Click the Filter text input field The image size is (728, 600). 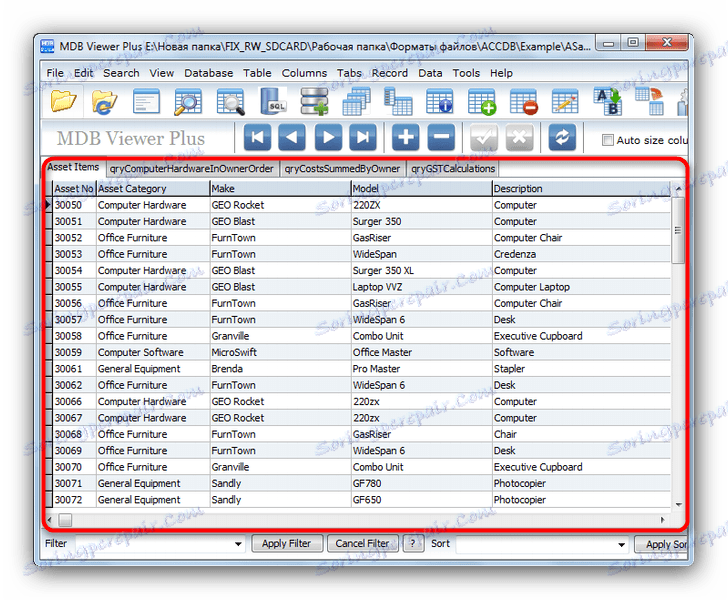[x=154, y=544]
